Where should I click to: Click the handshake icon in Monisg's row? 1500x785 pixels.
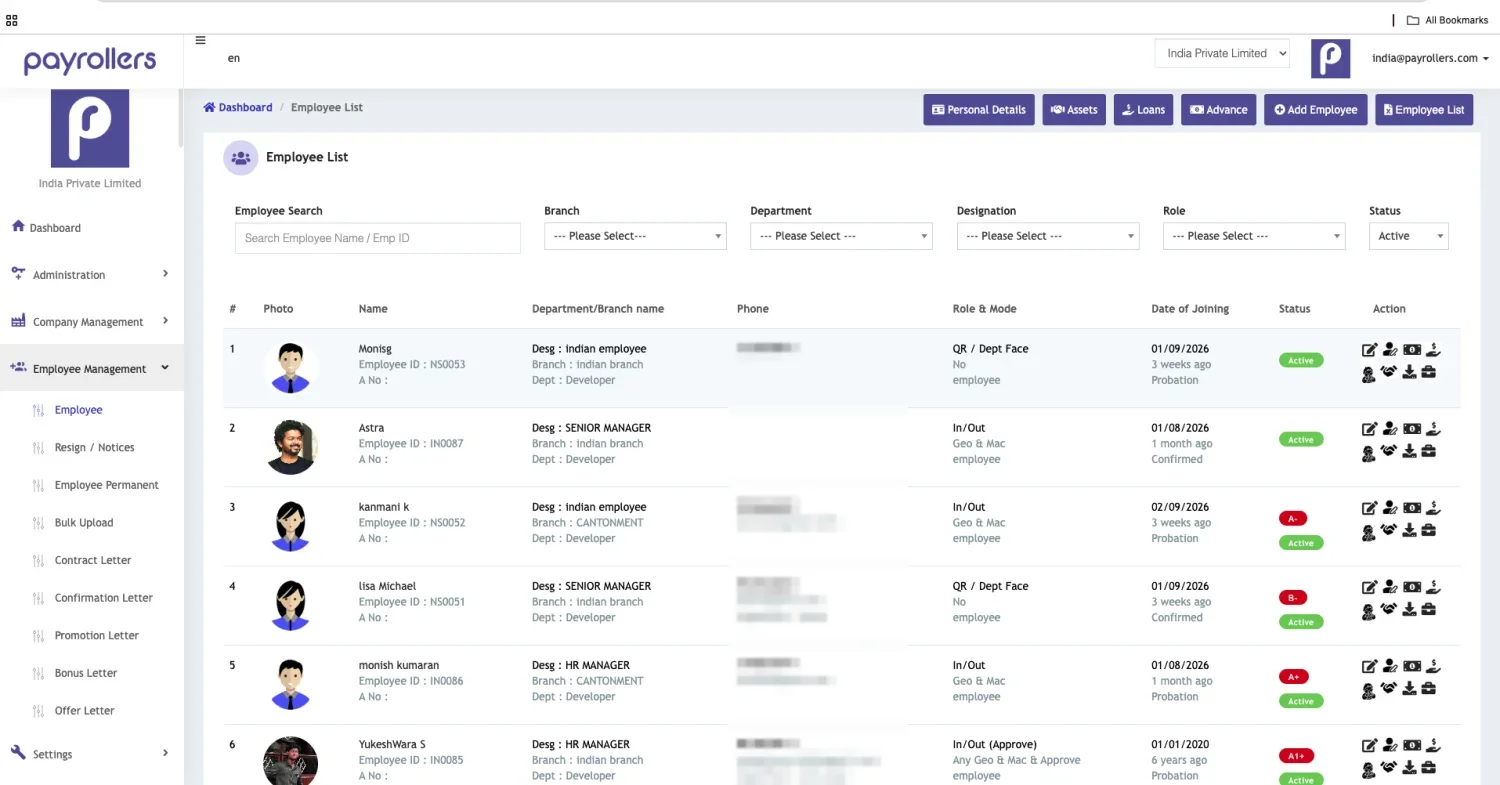click(1389, 372)
